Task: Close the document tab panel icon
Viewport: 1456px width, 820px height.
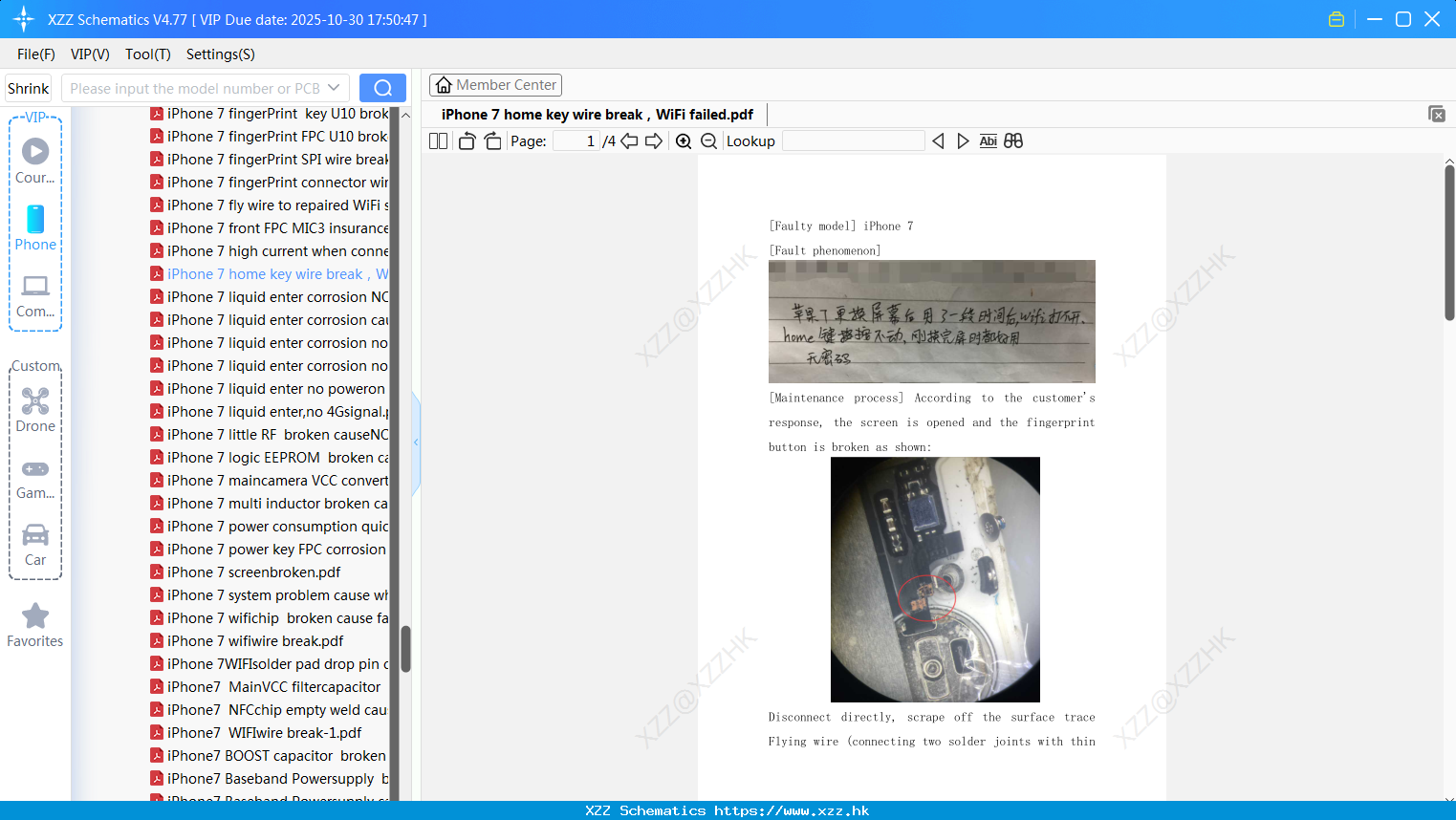Action: click(1437, 114)
